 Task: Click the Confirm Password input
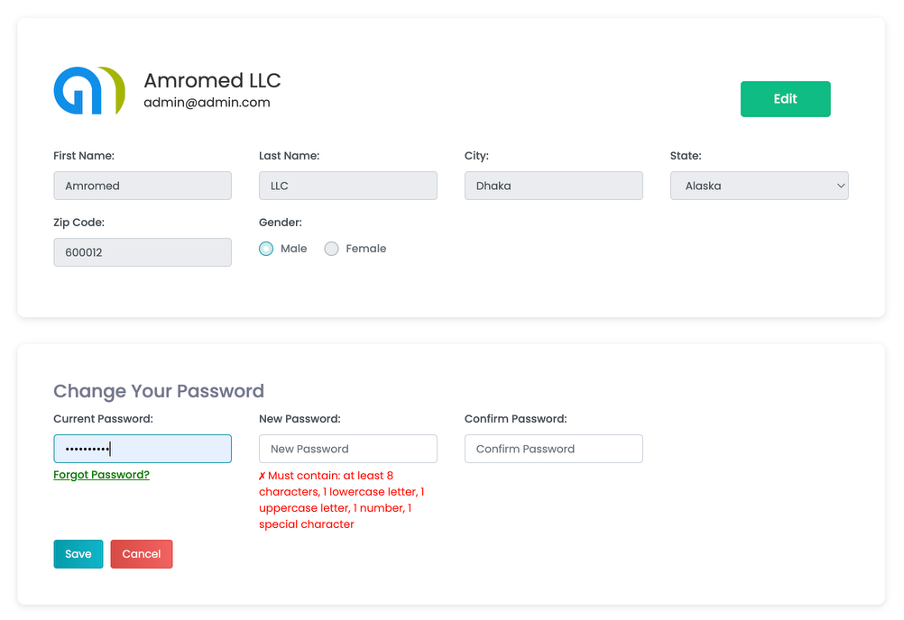pyautogui.click(x=553, y=449)
